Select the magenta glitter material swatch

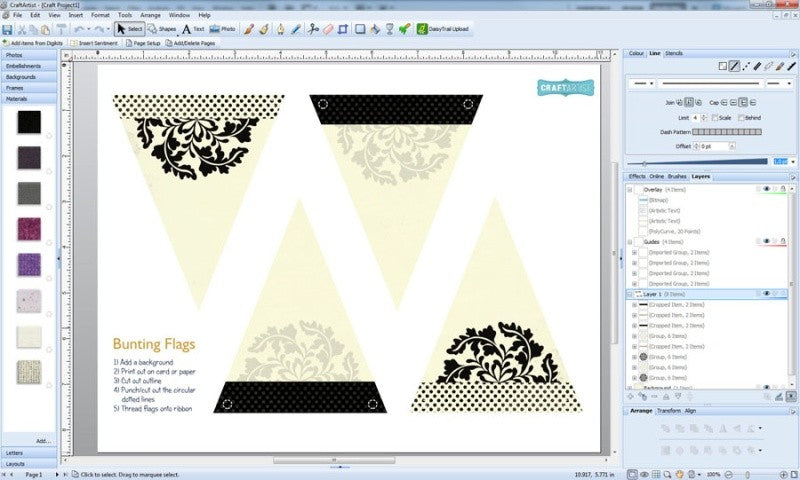(x=29, y=230)
